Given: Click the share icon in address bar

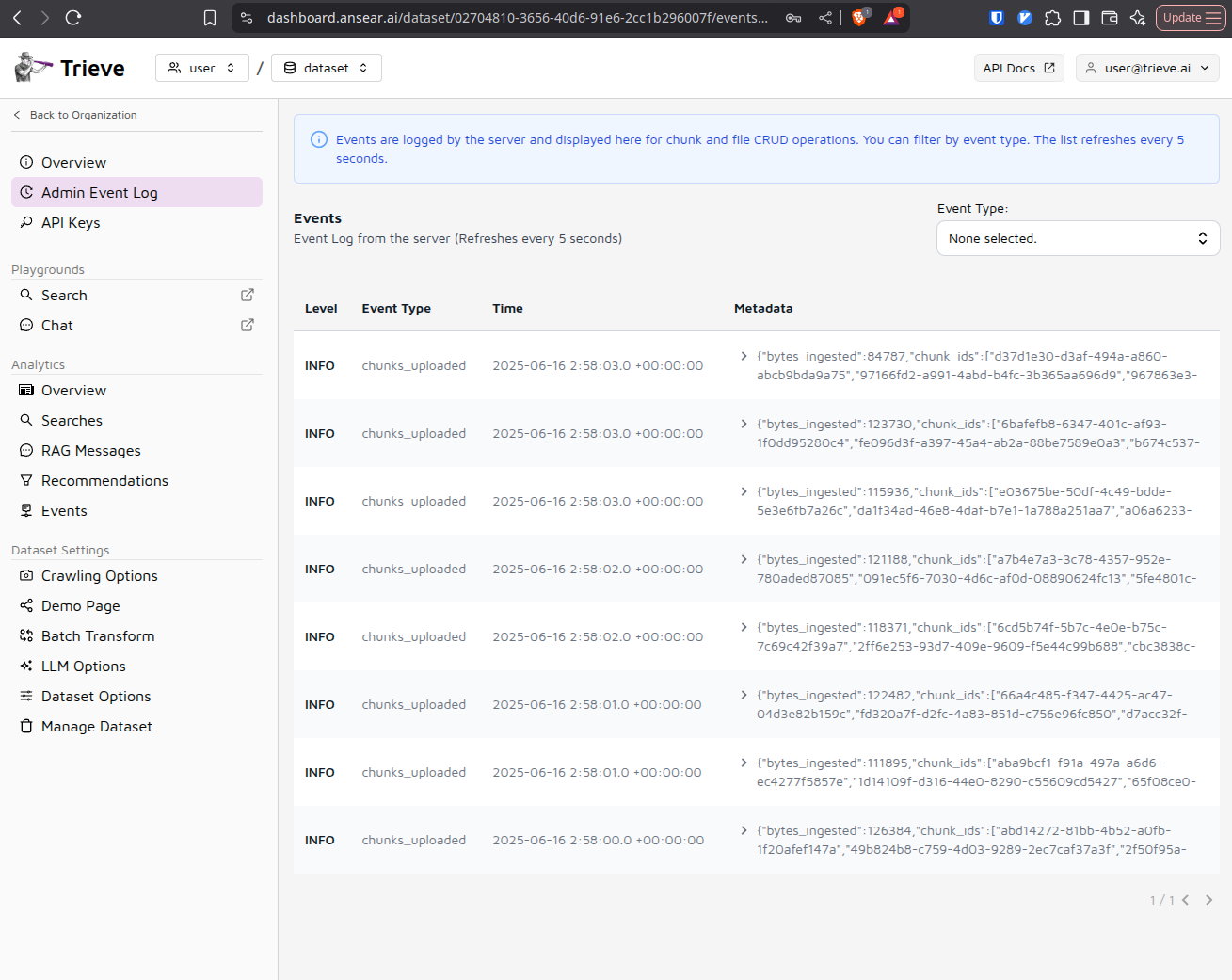Looking at the screenshot, I should pyautogui.click(x=825, y=18).
